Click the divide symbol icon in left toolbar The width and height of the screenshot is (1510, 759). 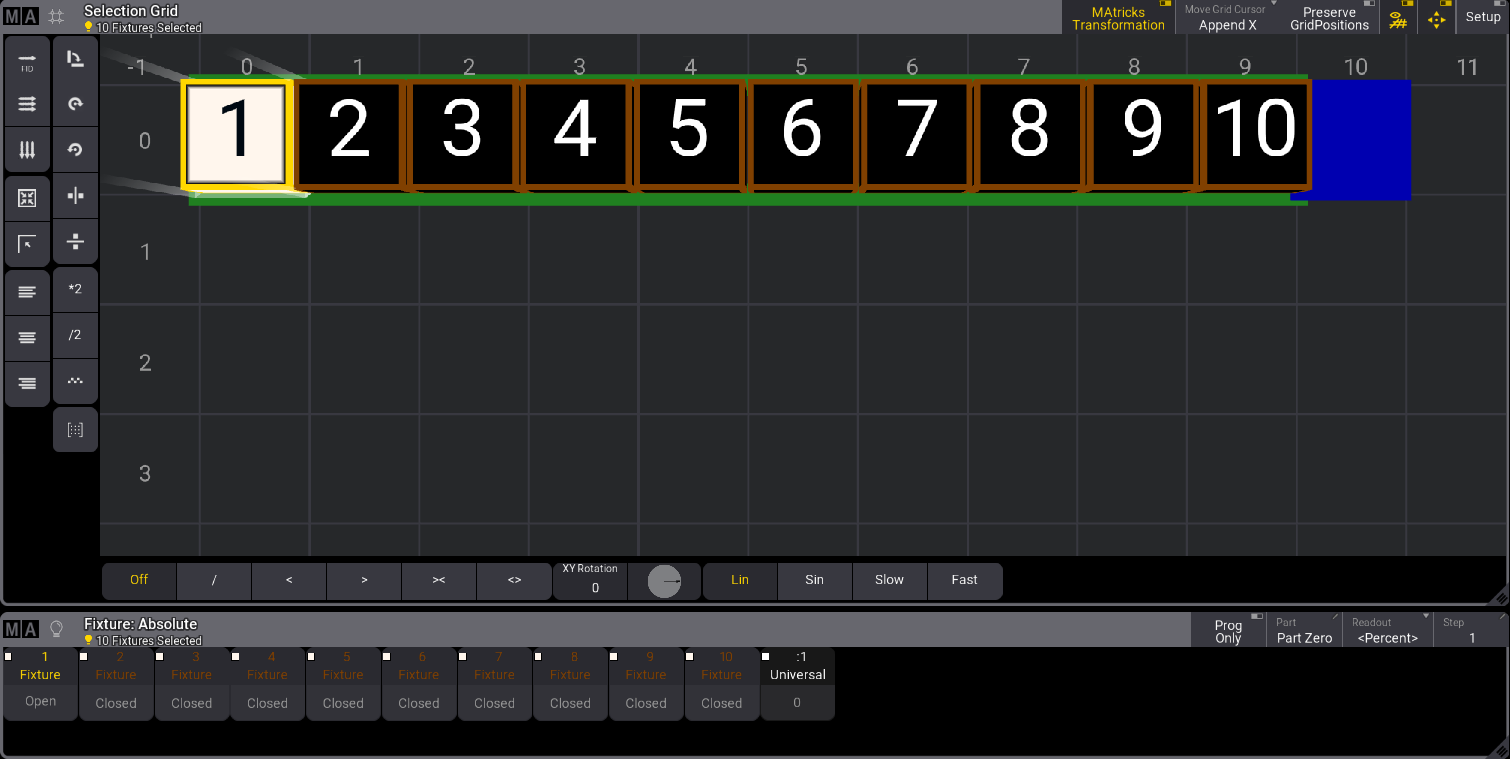75,242
